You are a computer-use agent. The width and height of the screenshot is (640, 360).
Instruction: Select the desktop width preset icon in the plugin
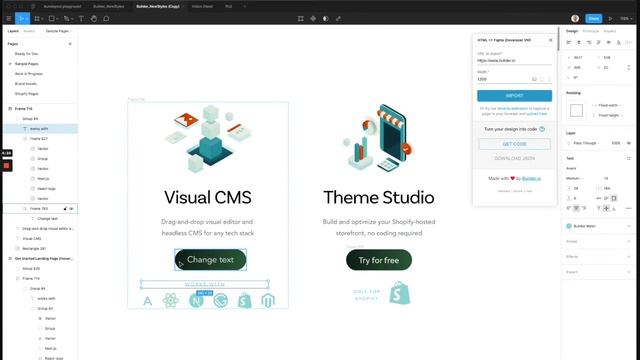534,79
